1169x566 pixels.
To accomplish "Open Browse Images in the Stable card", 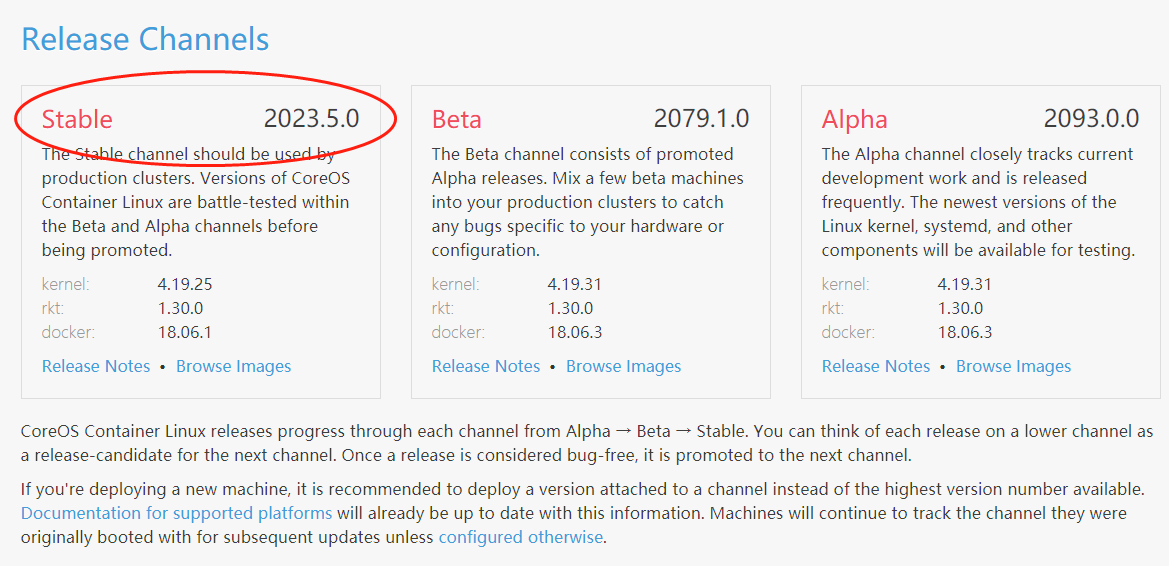I will tap(233, 366).
